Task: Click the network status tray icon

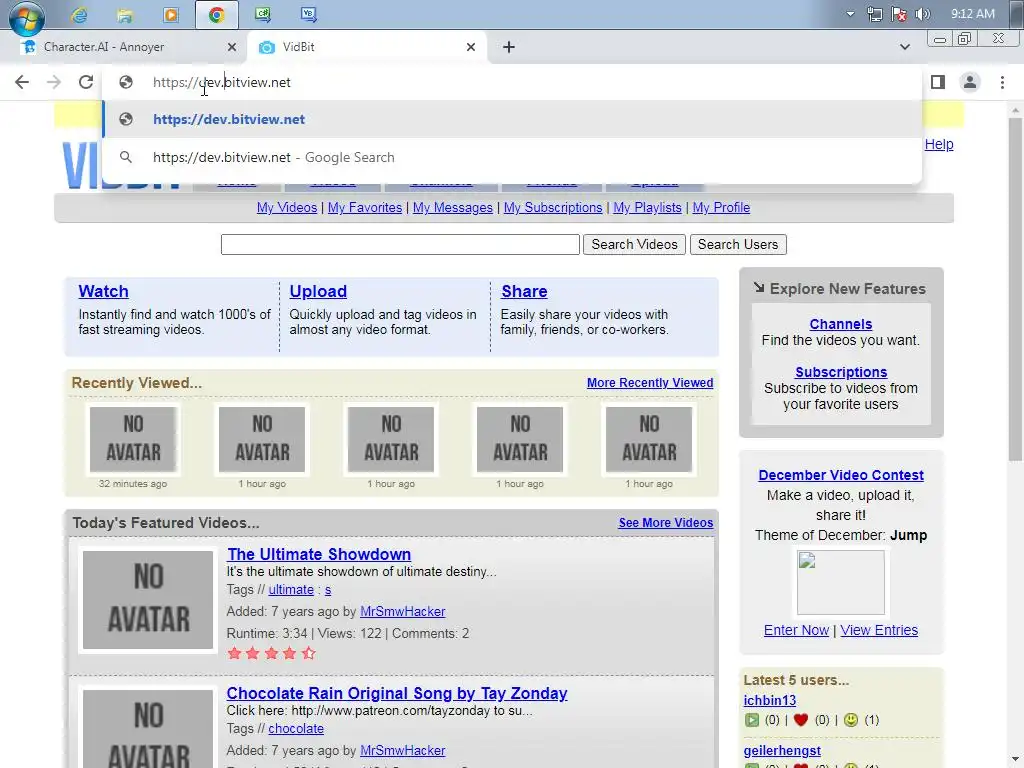Action: pos(874,14)
